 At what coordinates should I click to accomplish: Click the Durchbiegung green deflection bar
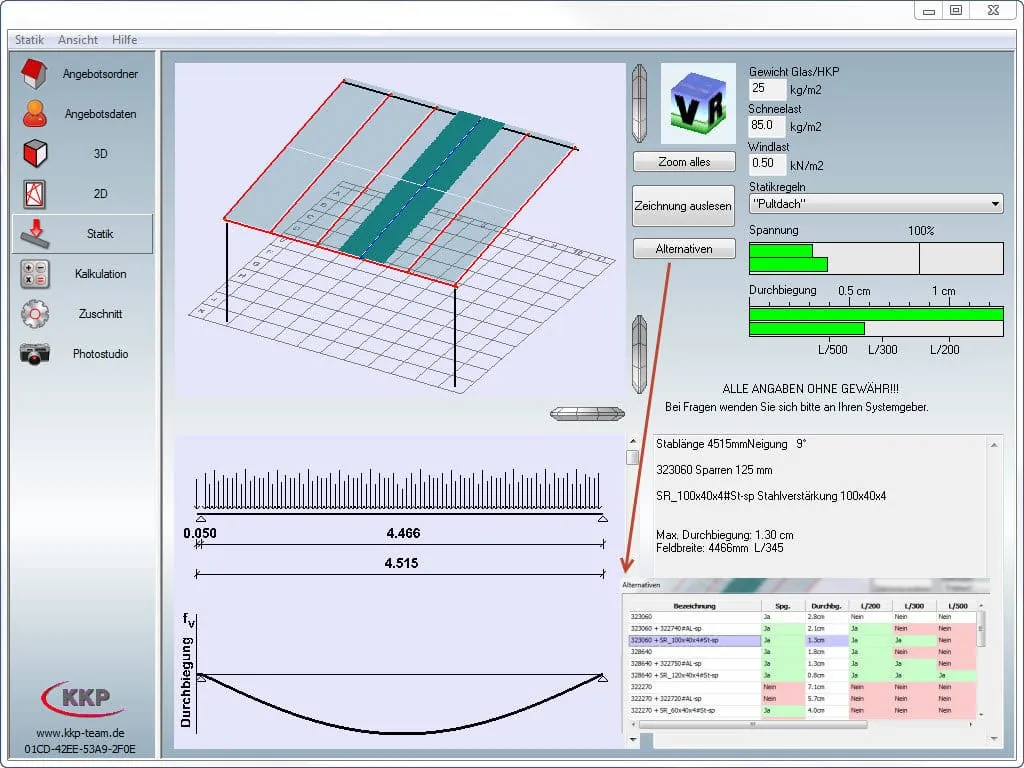[876, 314]
